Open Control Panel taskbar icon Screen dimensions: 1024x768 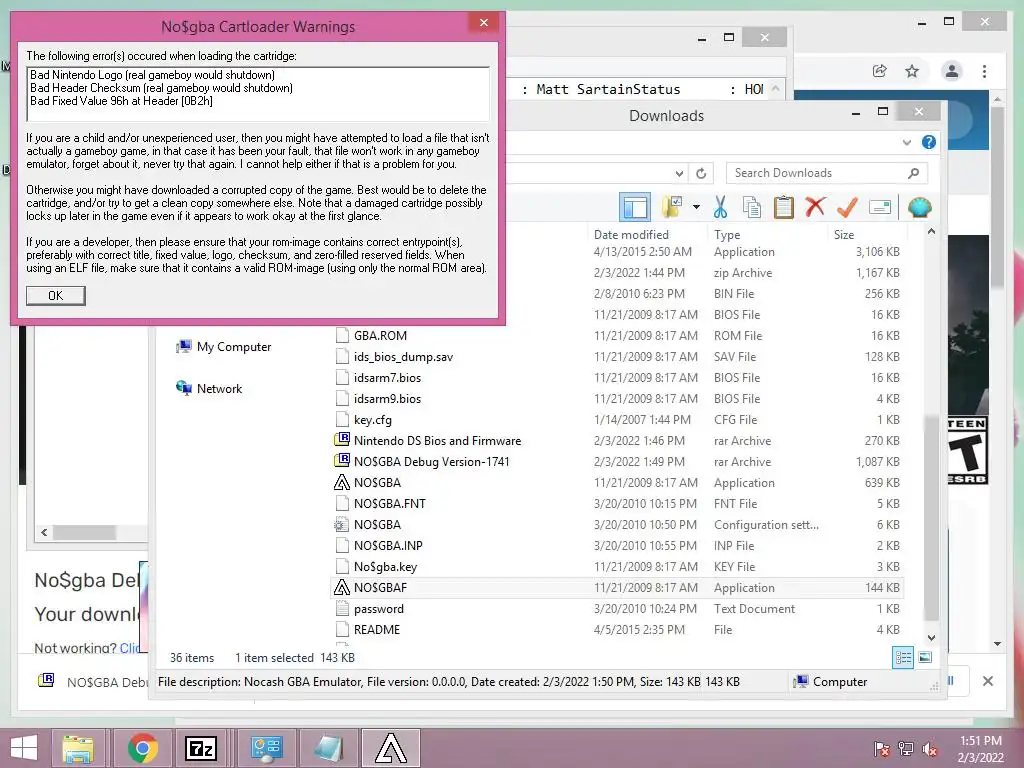(266, 748)
